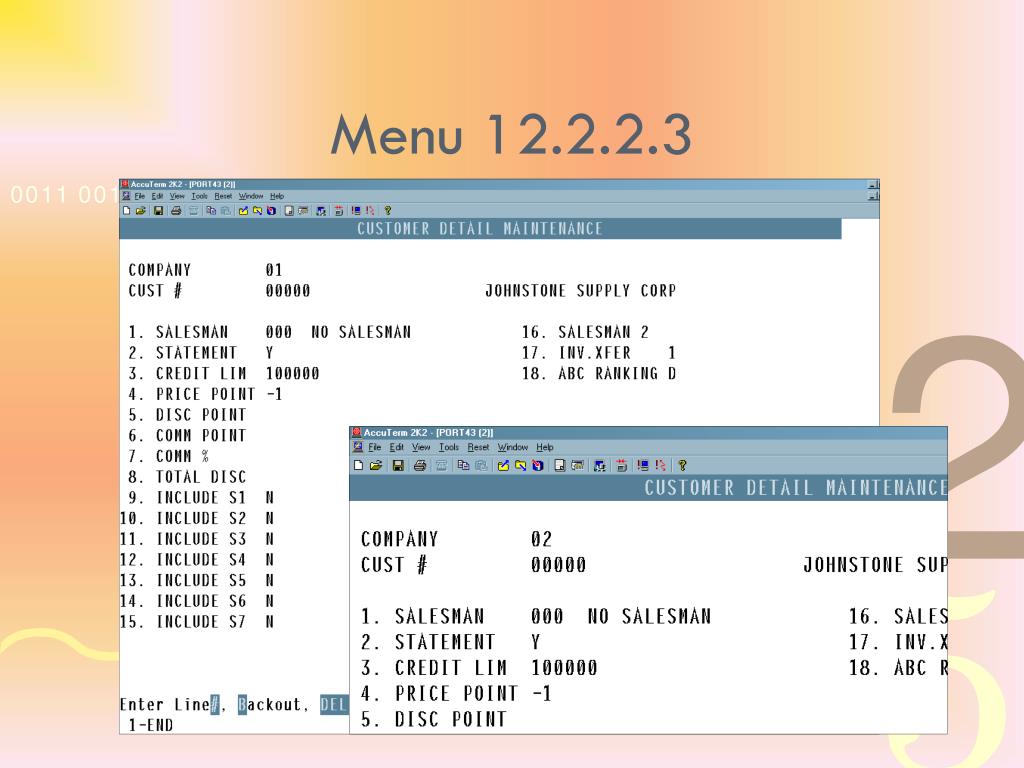Click "4. PRICE POINT -1" line in front window

point(456,694)
